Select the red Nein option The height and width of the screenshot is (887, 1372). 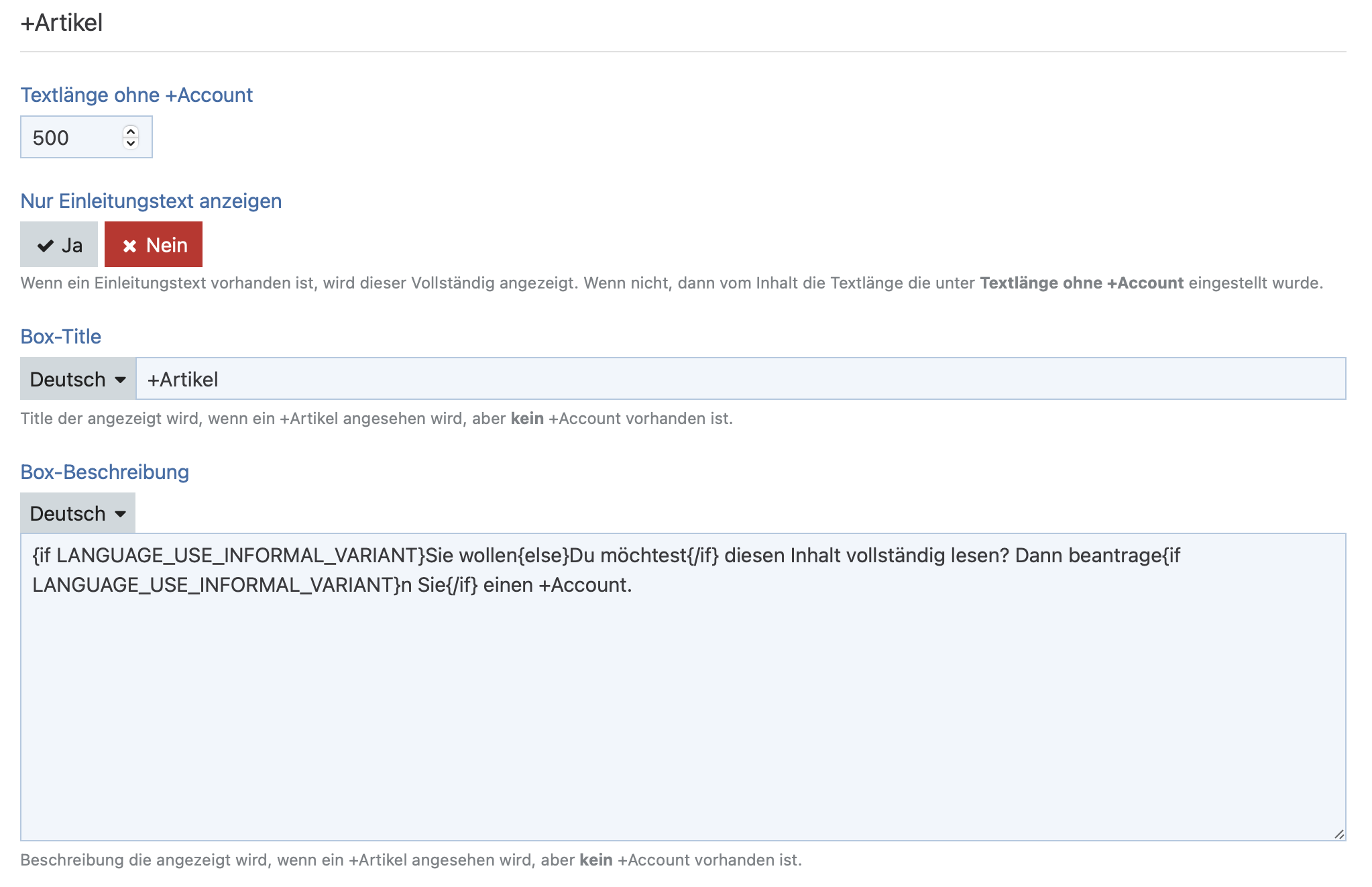154,245
